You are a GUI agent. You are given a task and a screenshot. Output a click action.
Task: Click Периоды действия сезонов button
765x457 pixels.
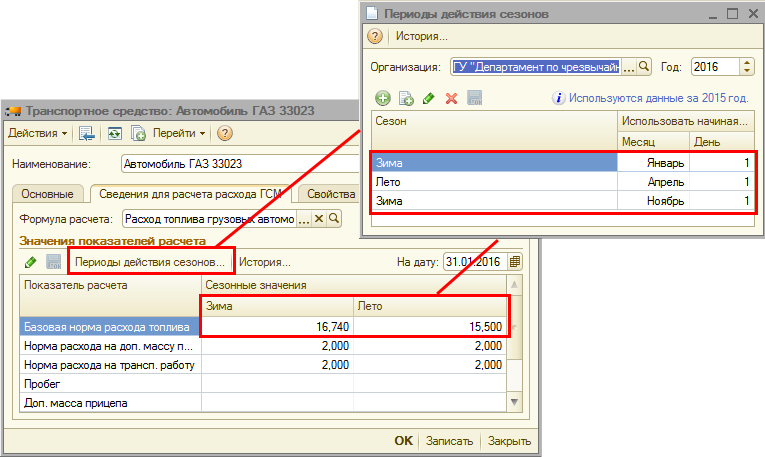click(151, 262)
